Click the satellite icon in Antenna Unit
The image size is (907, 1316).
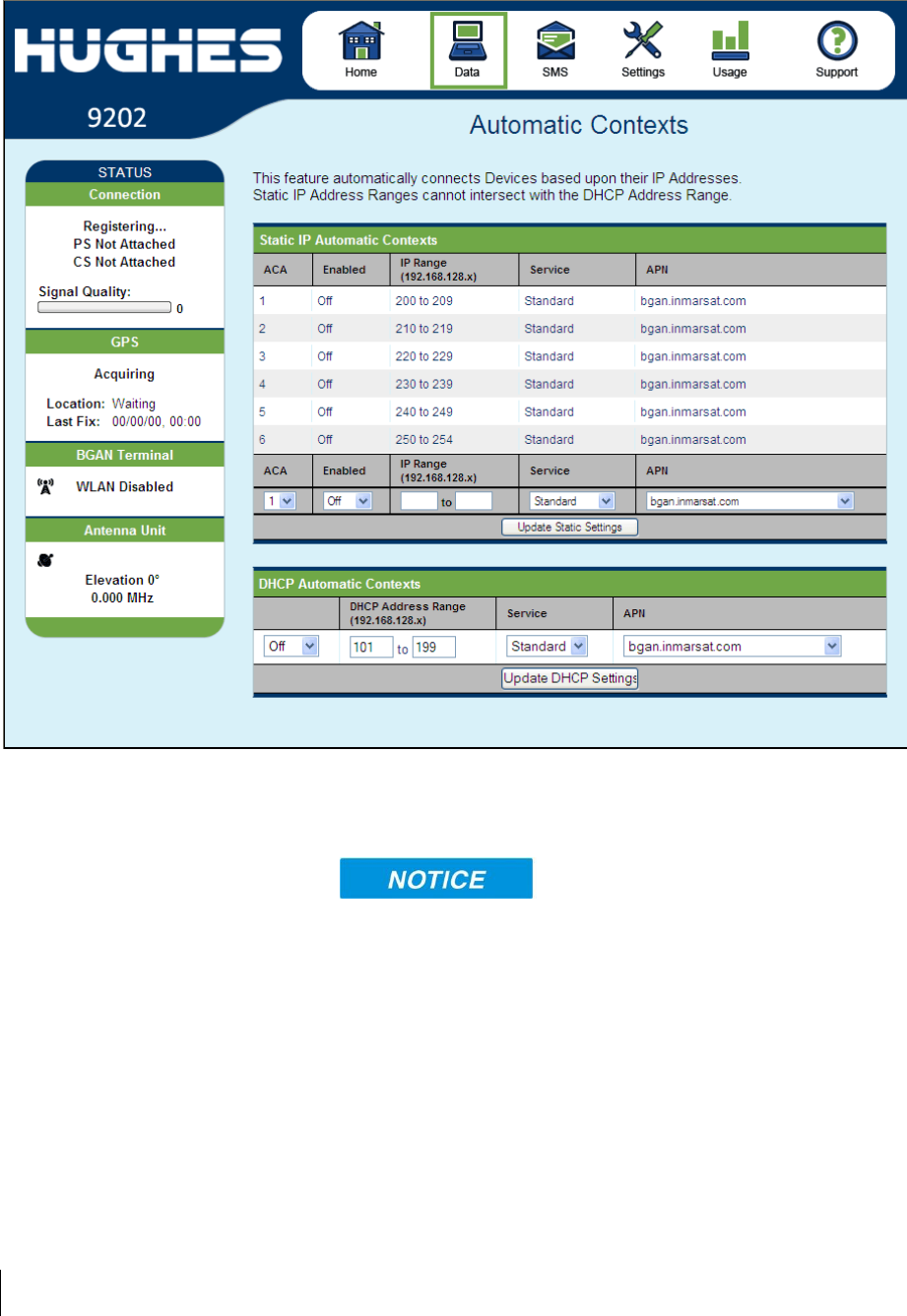pos(44,562)
